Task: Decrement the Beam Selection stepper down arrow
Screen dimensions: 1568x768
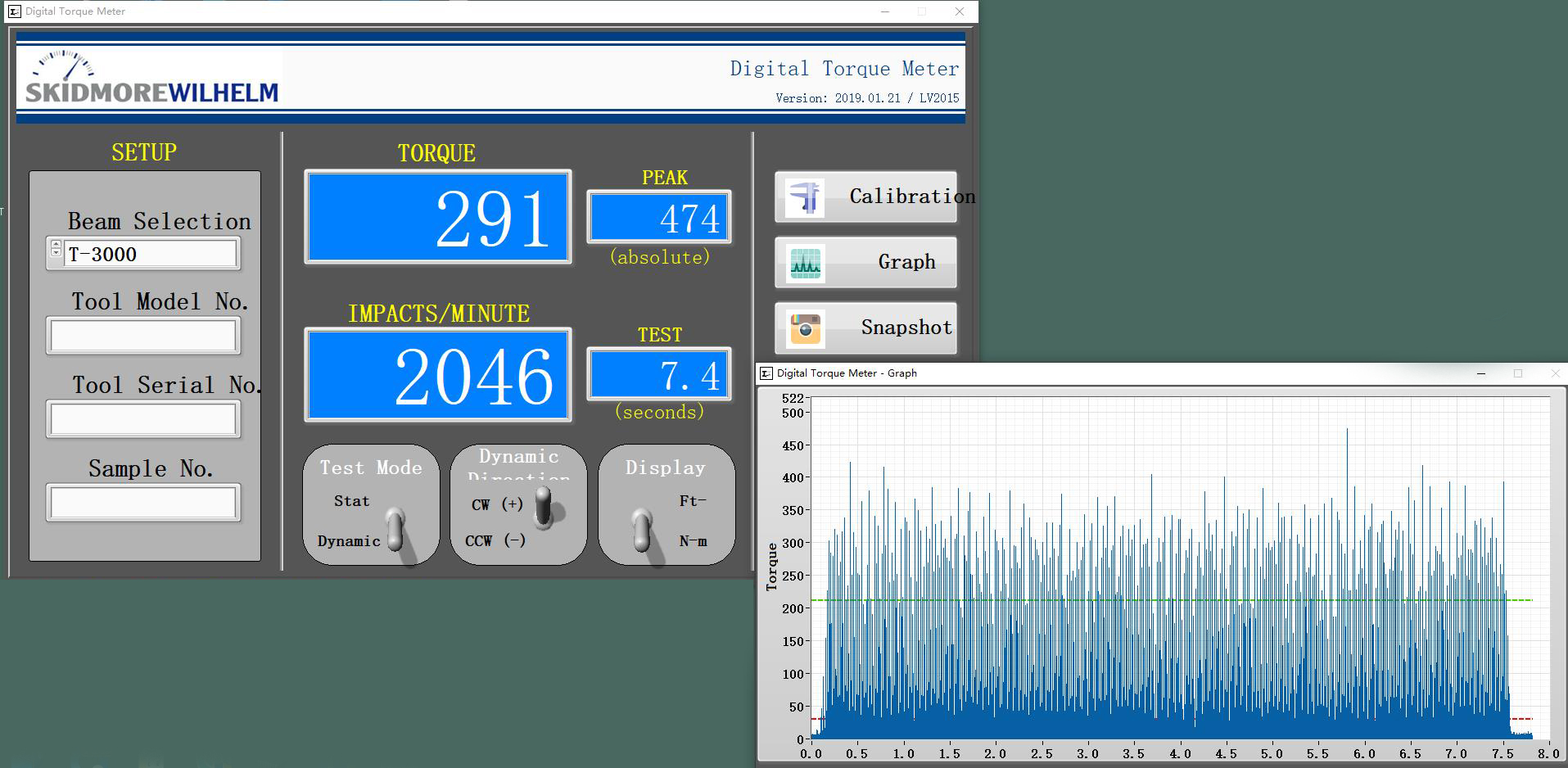Action: click(56, 252)
